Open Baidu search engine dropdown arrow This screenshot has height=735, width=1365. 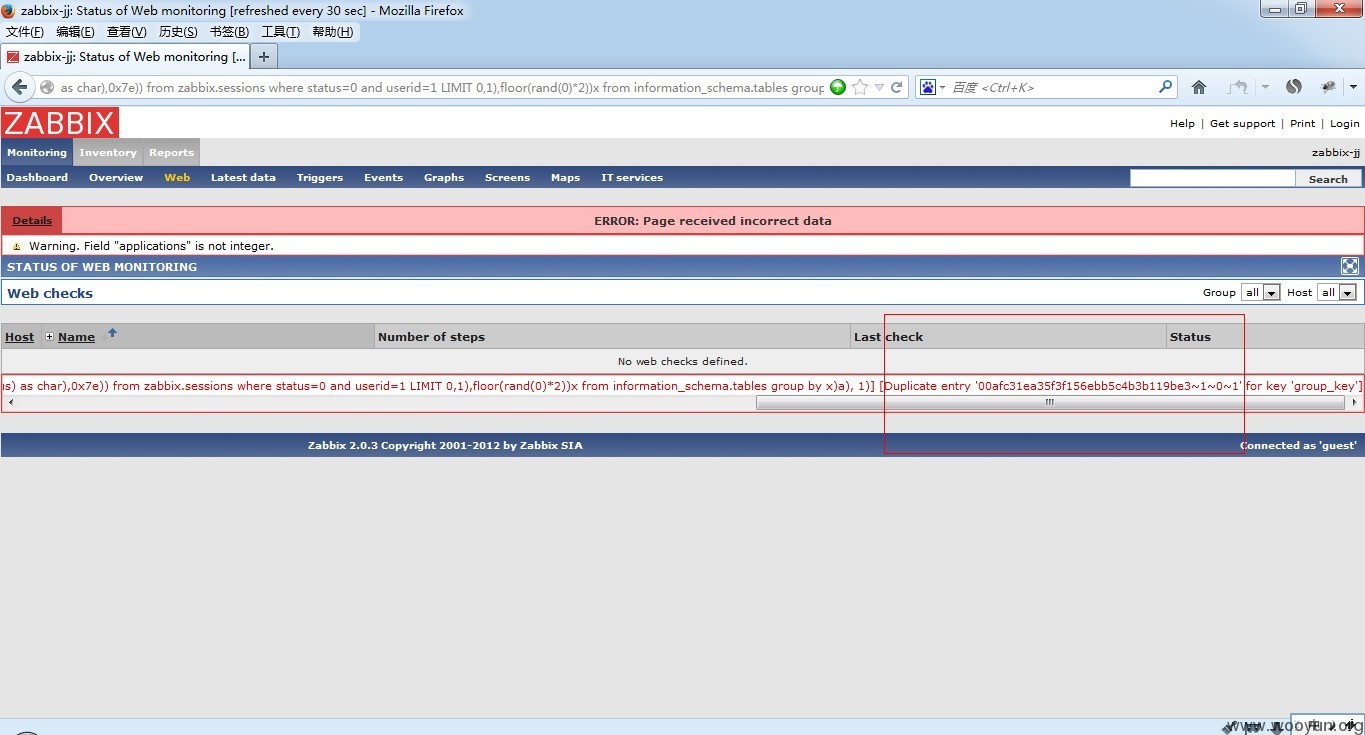pos(942,88)
